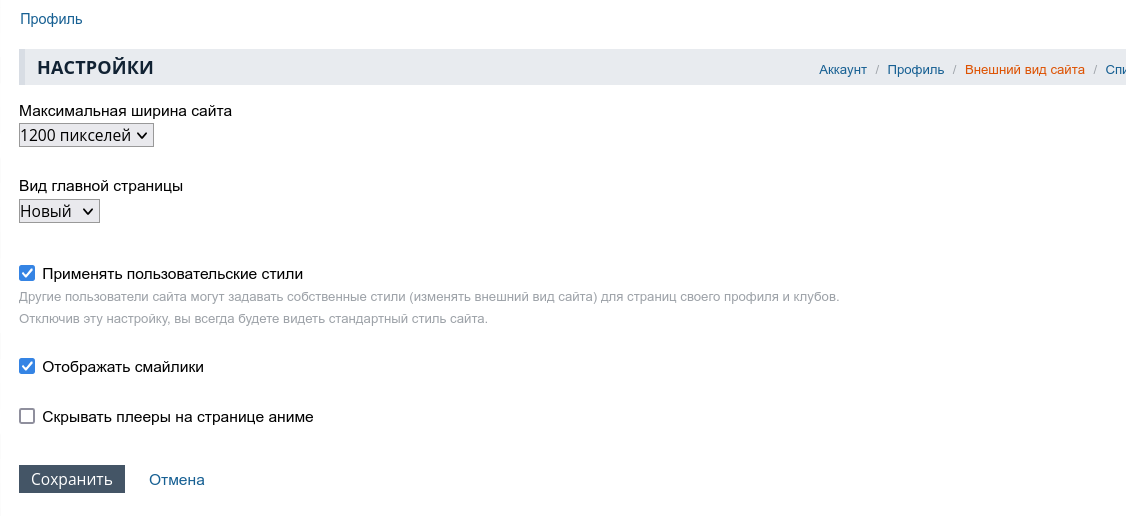
Task: Tick the hide players on anime page checkbox
Action: (27, 417)
